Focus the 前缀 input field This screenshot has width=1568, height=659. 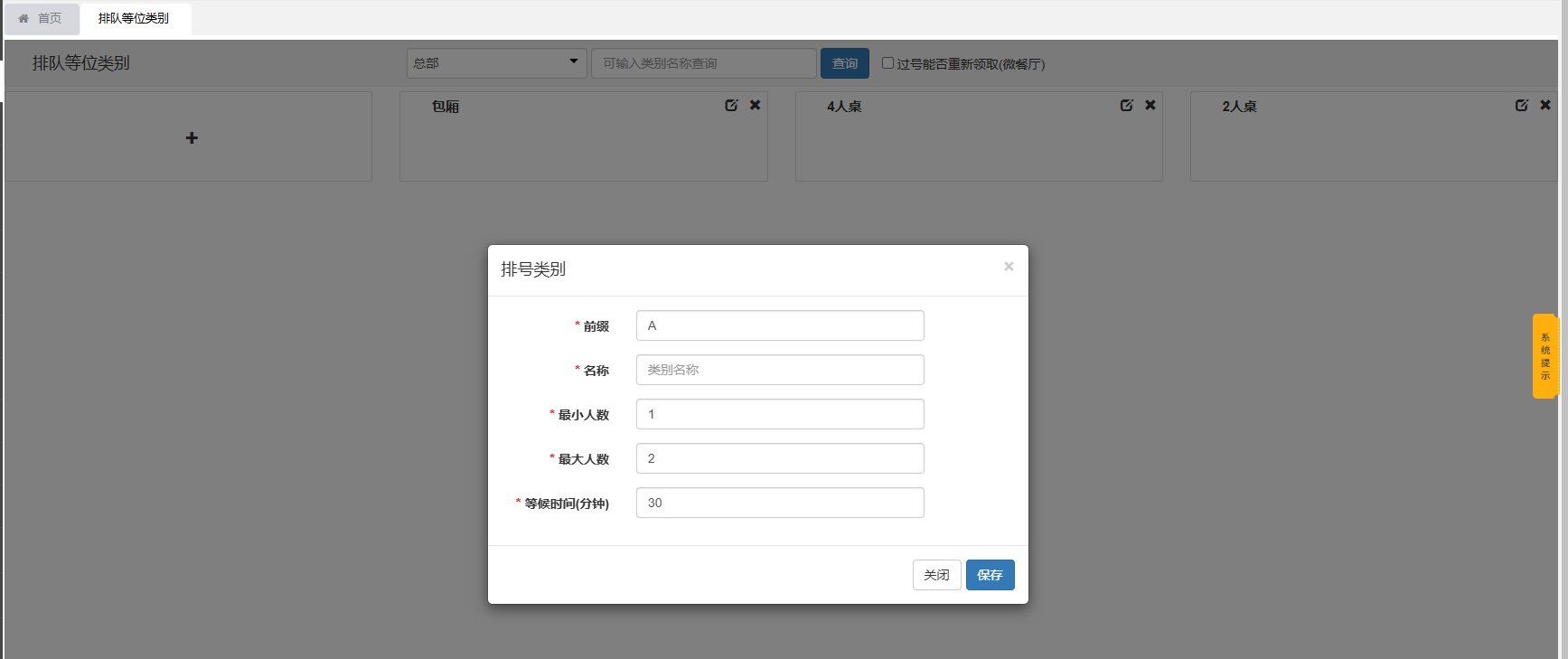pyautogui.click(x=779, y=325)
